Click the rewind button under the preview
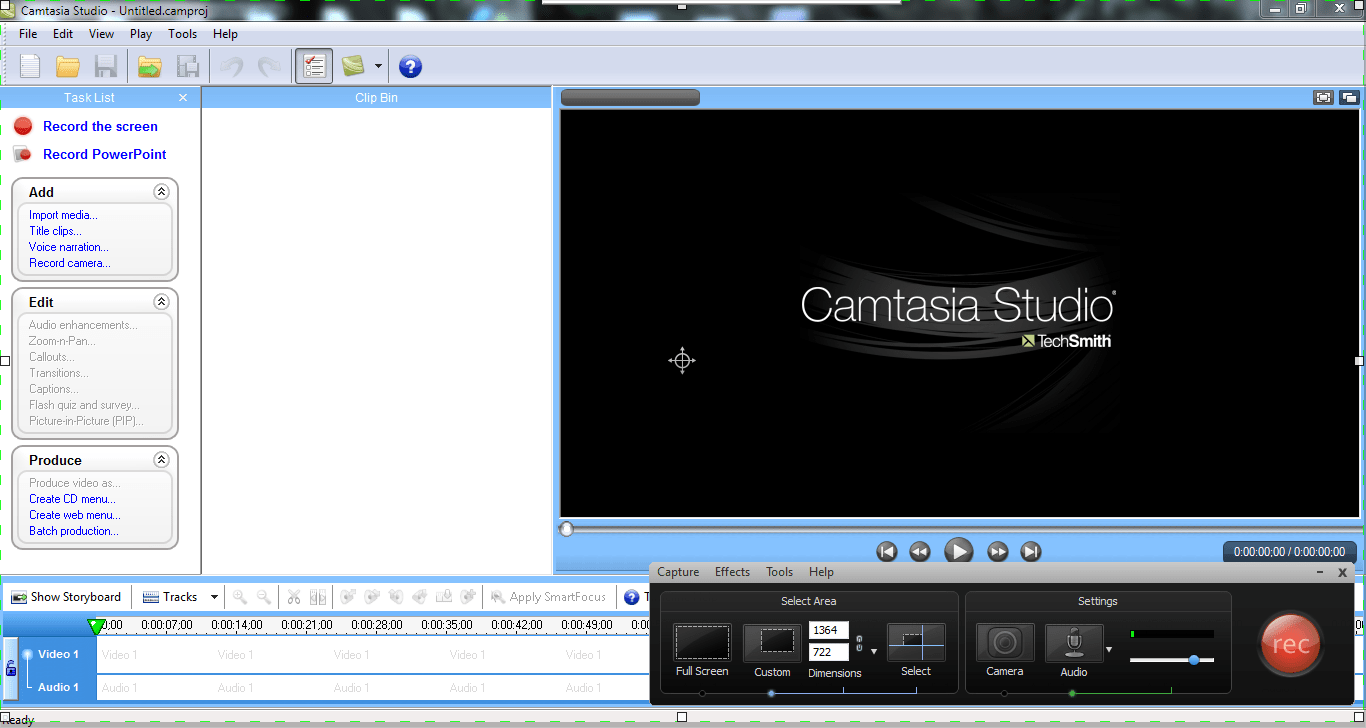Viewport: 1366px width, 728px height. coord(919,551)
